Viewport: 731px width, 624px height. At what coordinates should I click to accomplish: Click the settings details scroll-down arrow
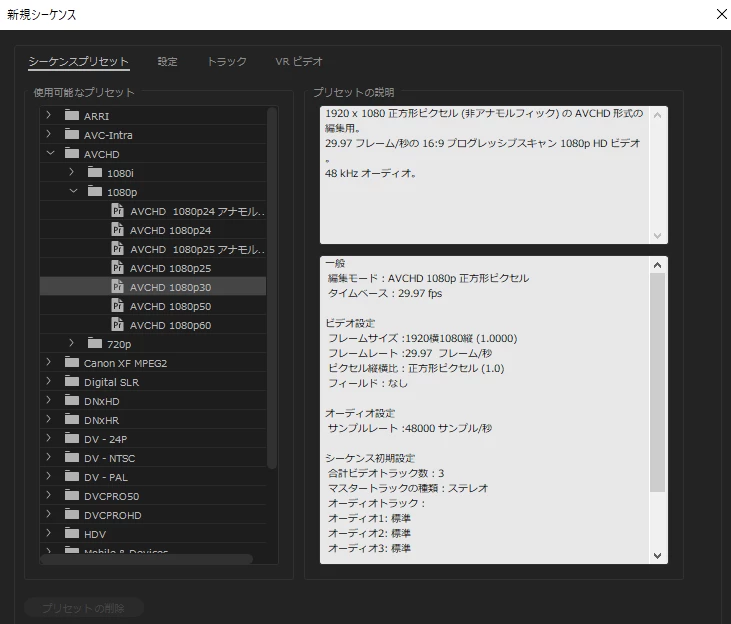pyautogui.click(x=657, y=555)
